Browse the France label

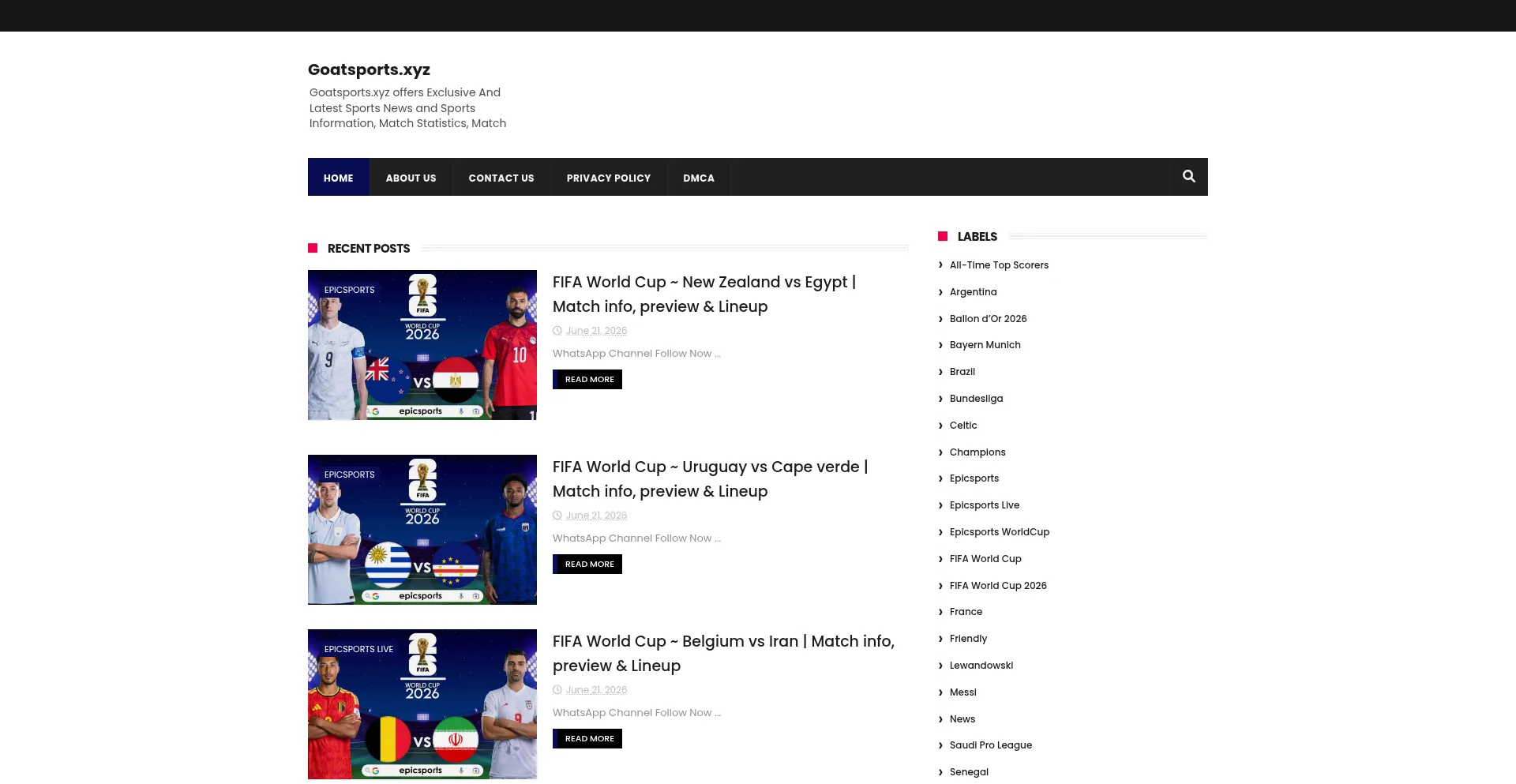tap(966, 612)
